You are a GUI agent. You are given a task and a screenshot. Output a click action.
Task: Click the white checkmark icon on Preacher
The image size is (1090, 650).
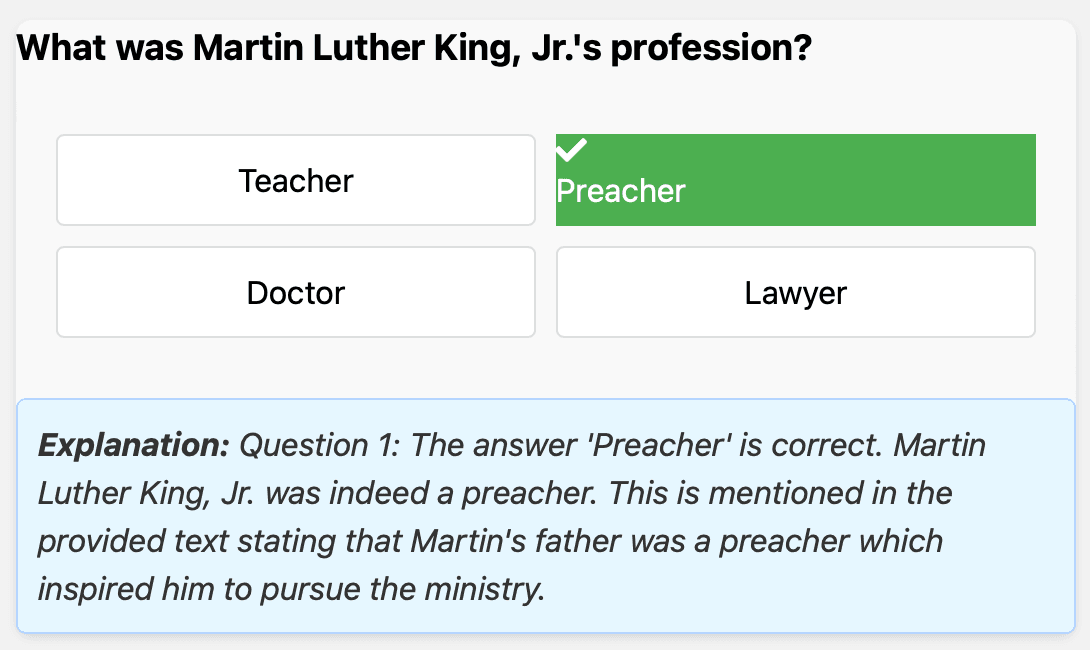coord(571,151)
